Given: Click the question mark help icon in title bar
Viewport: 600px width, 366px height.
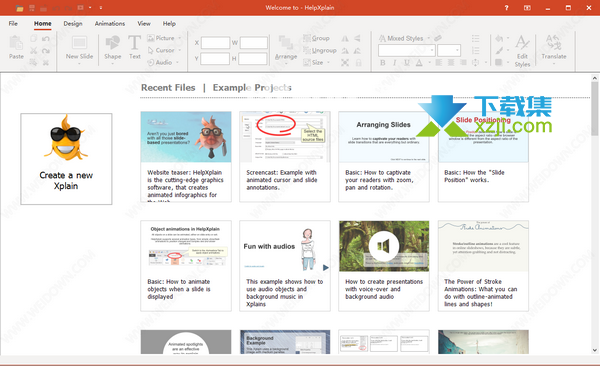Looking at the screenshot, I should 506,8.
